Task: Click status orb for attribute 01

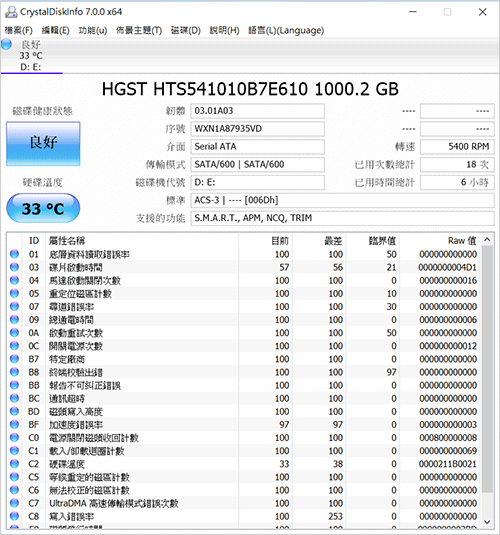Action: coord(14,254)
